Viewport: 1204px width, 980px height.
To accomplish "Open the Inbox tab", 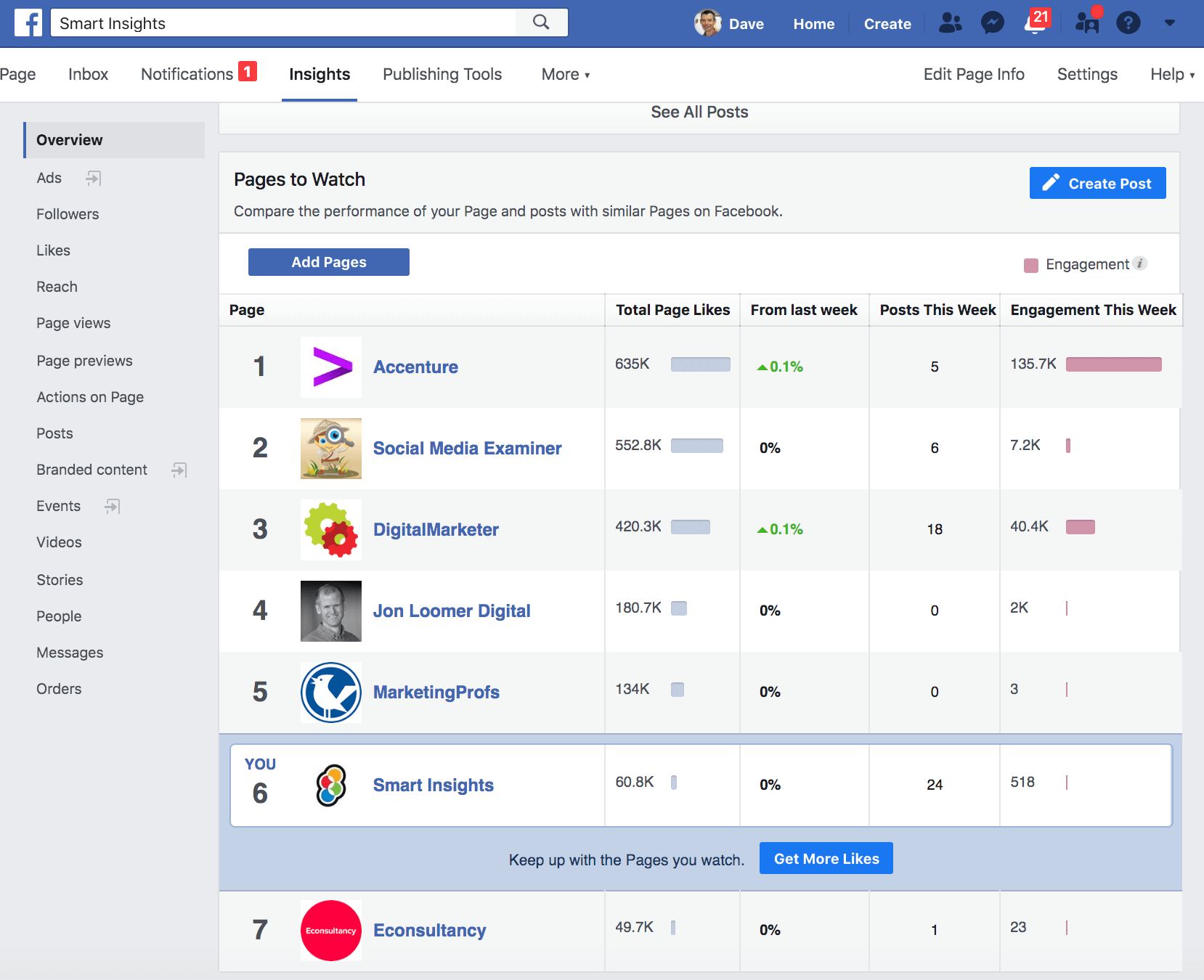I will coord(88,74).
